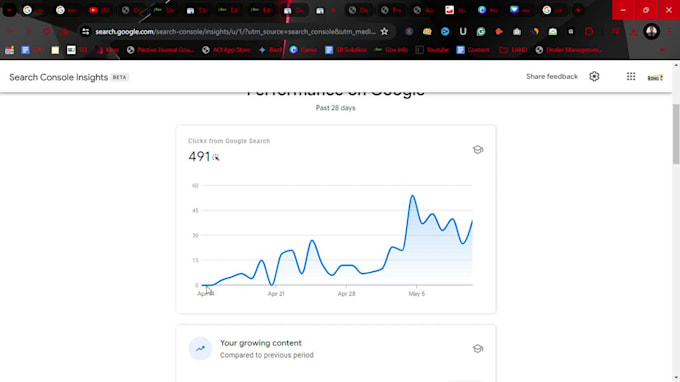Go back to previous page
680x382 pixels.
11,32
